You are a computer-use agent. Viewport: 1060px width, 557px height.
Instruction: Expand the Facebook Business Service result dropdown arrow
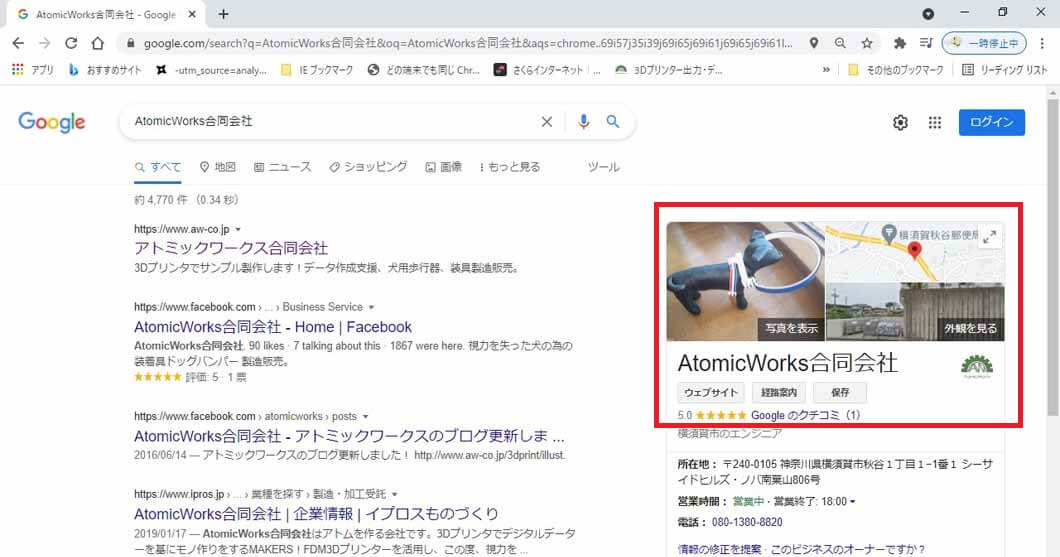(371, 308)
